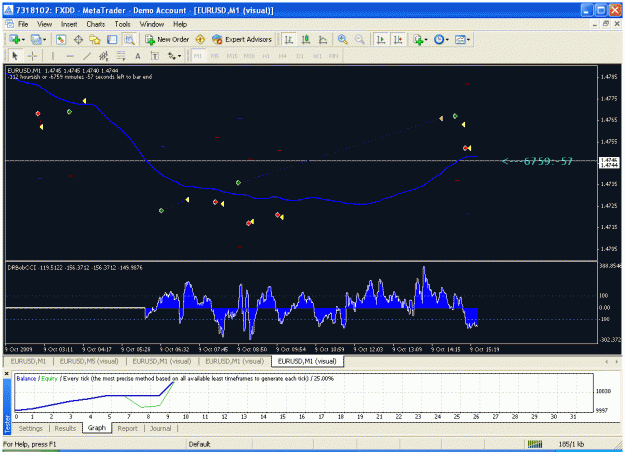Choose the Text 'A' drawing tool
The height and width of the screenshot is (452, 625).
tap(138, 56)
